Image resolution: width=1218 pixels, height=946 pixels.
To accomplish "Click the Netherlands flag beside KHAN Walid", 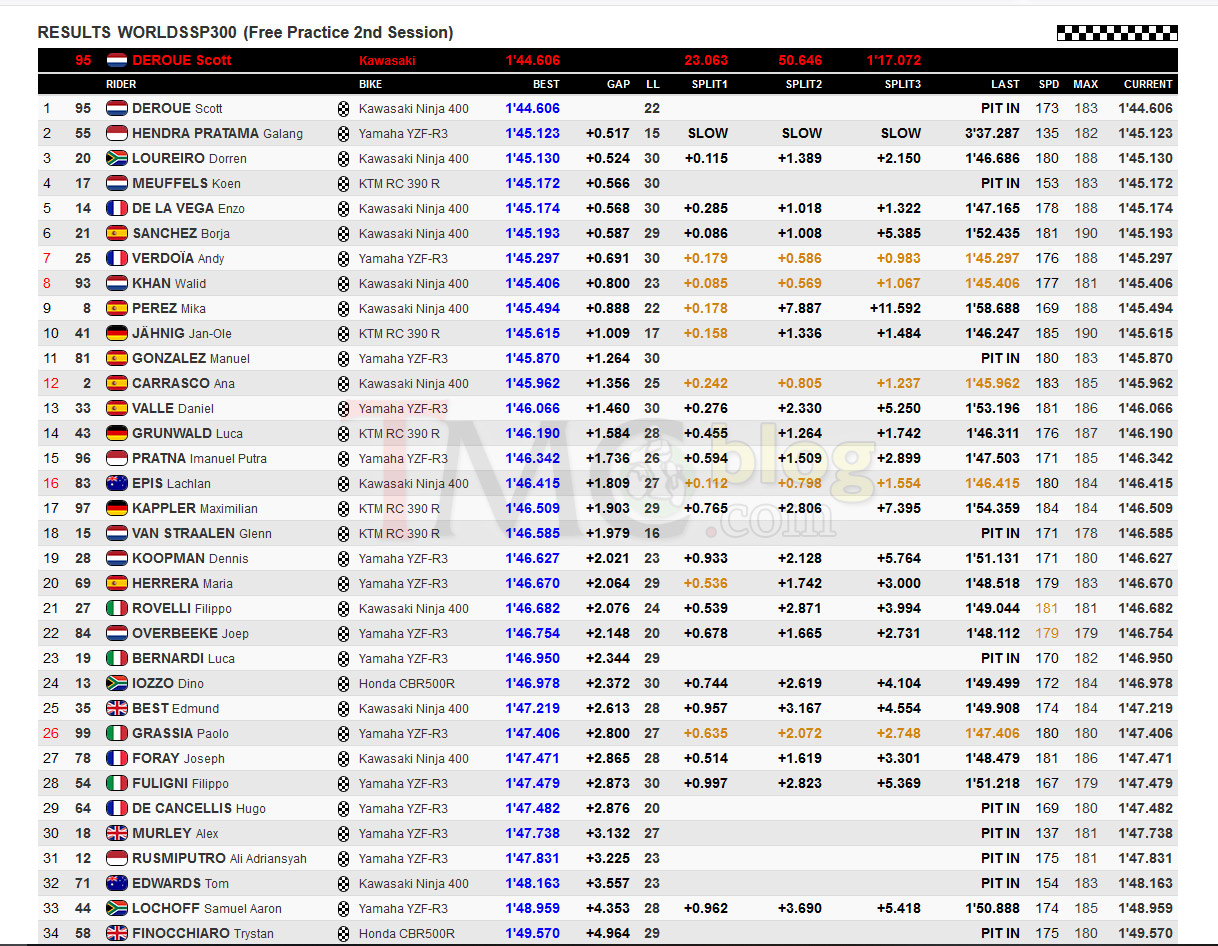I will [116, 283].
